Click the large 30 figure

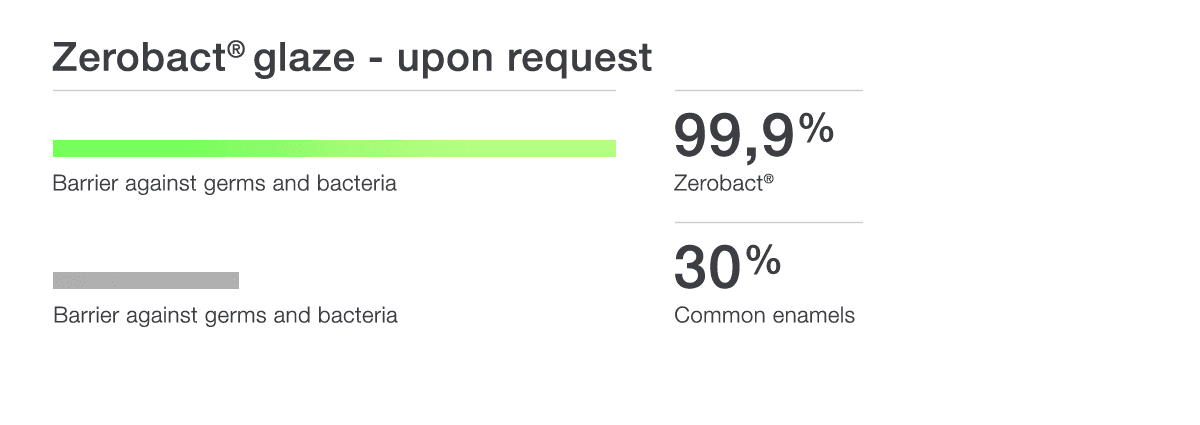pyautogui.click(x=707, y=267)
